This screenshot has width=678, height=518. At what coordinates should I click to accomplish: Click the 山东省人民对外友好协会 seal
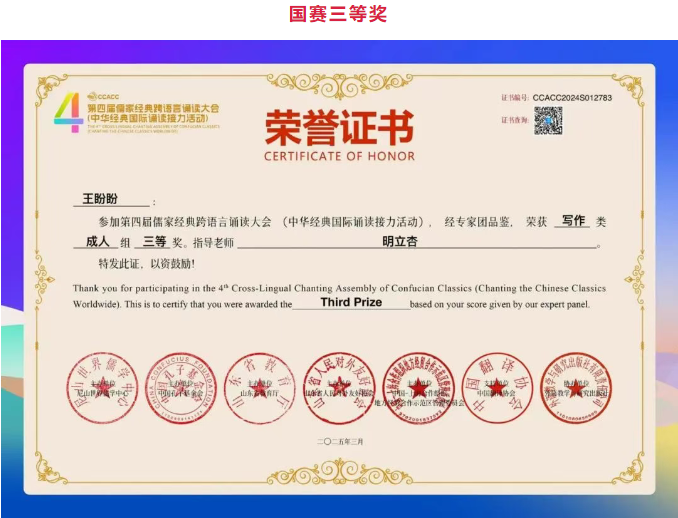pos(339,388)
